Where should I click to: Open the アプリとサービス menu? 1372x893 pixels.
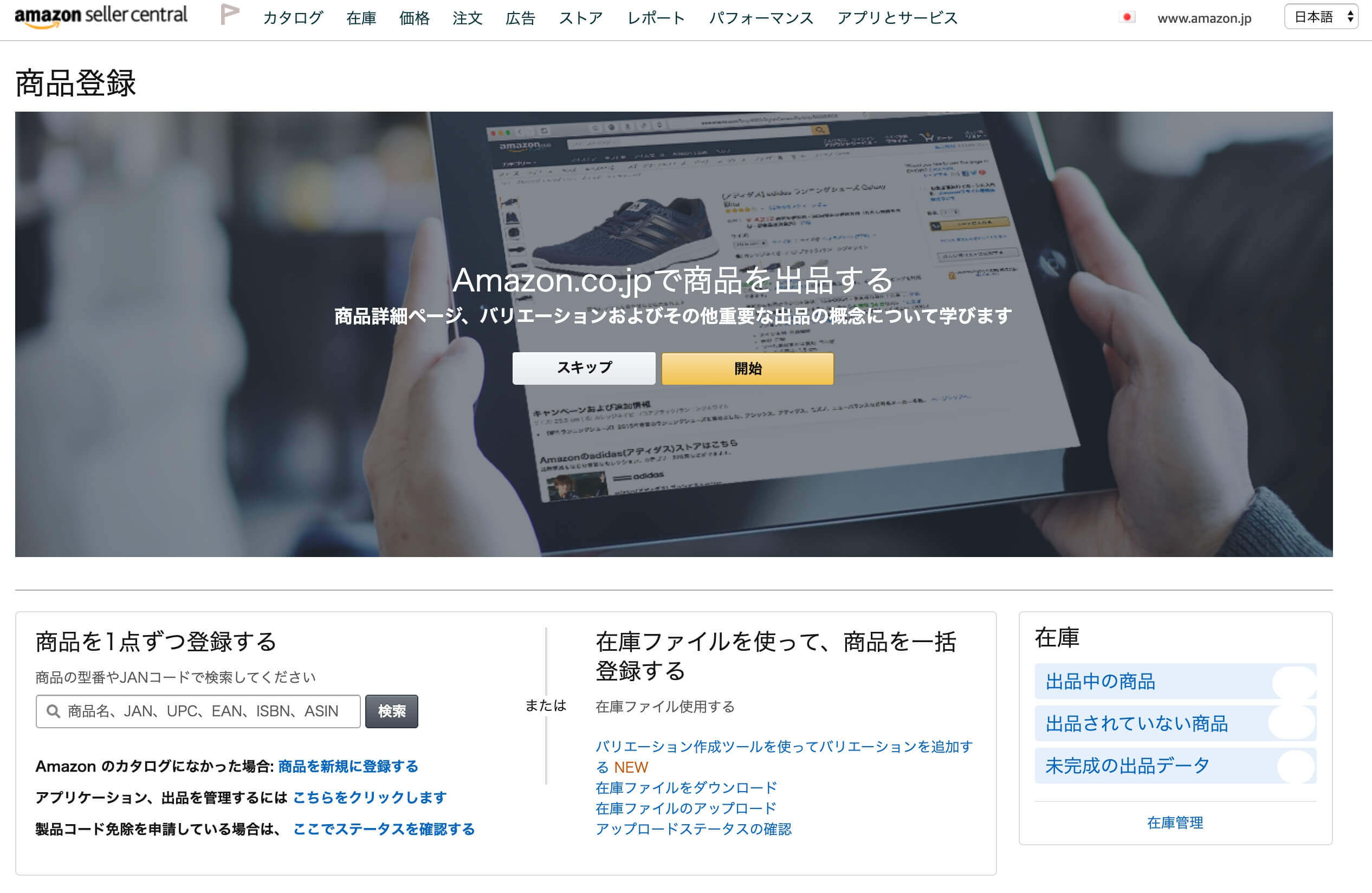pos(897,18)
